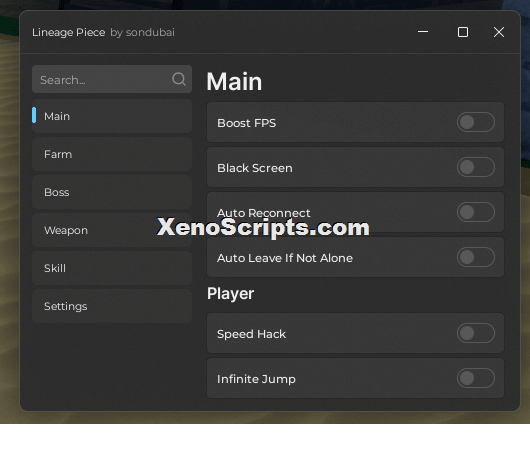530x454 pixels.
Task: Turn on Black Screen toggle
Action: pyautogui.click(x=476, y=167)
